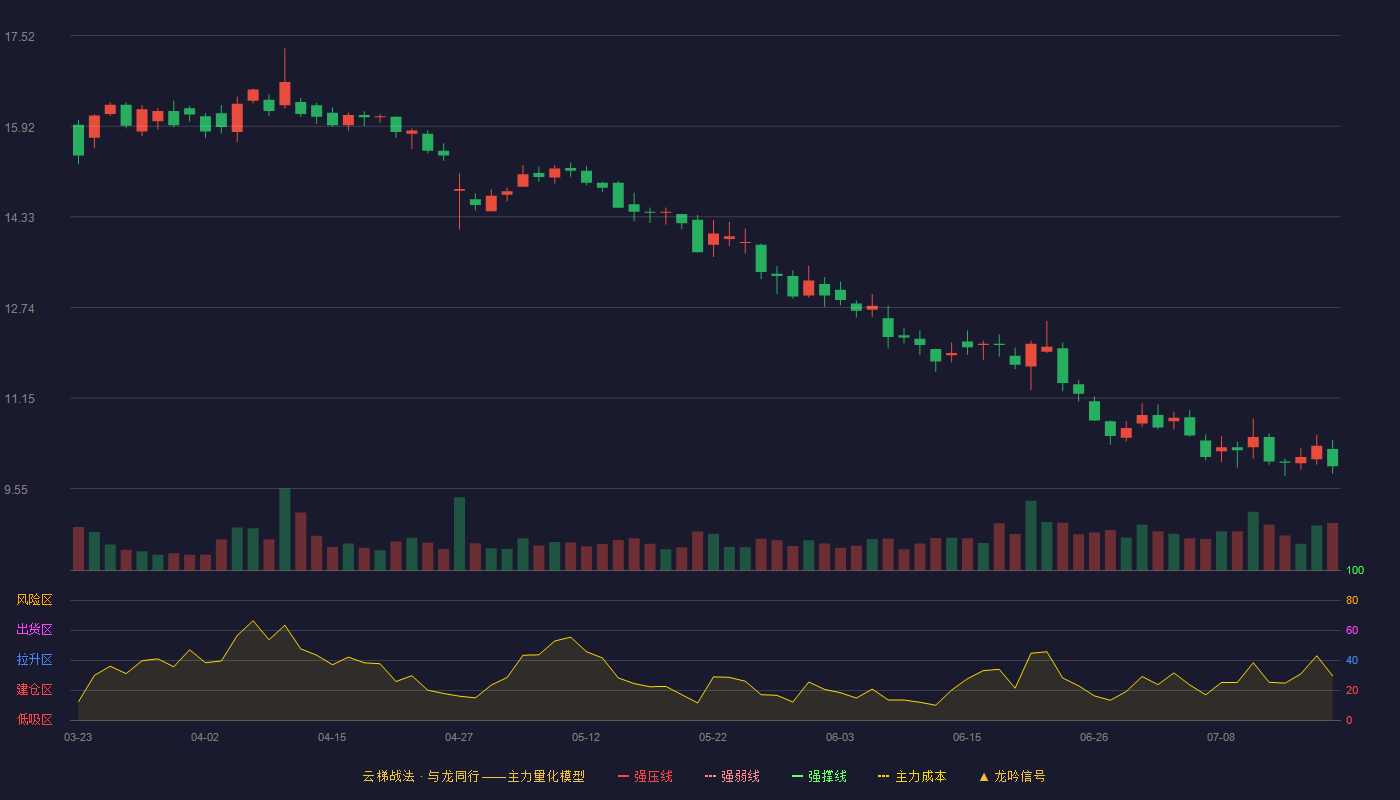The width and height of the screenshot is (1400, 800).
Task: Select the 出货区 zone label
Action: point(34,630)
